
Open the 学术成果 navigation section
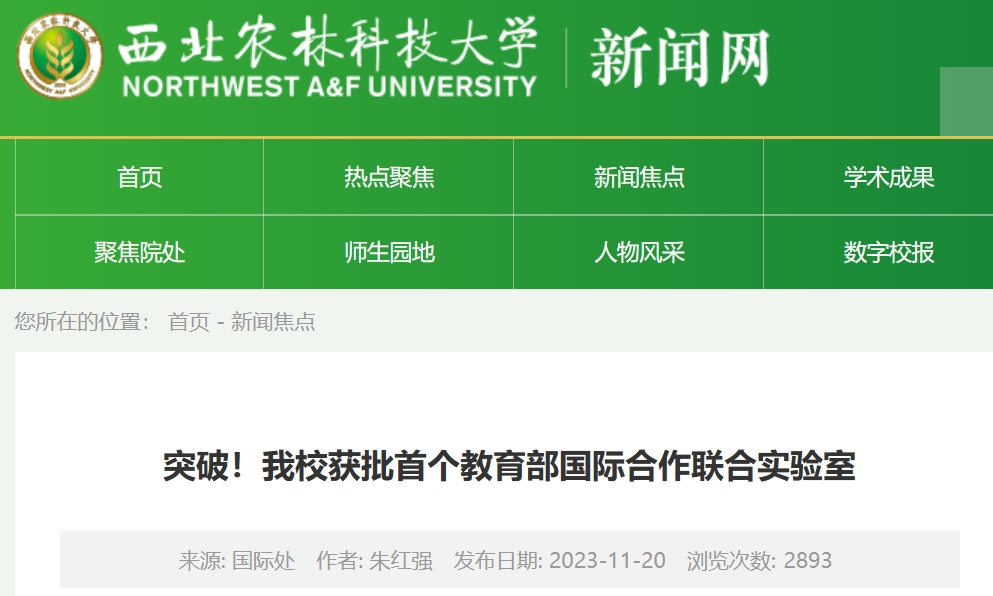pos(888,178)
